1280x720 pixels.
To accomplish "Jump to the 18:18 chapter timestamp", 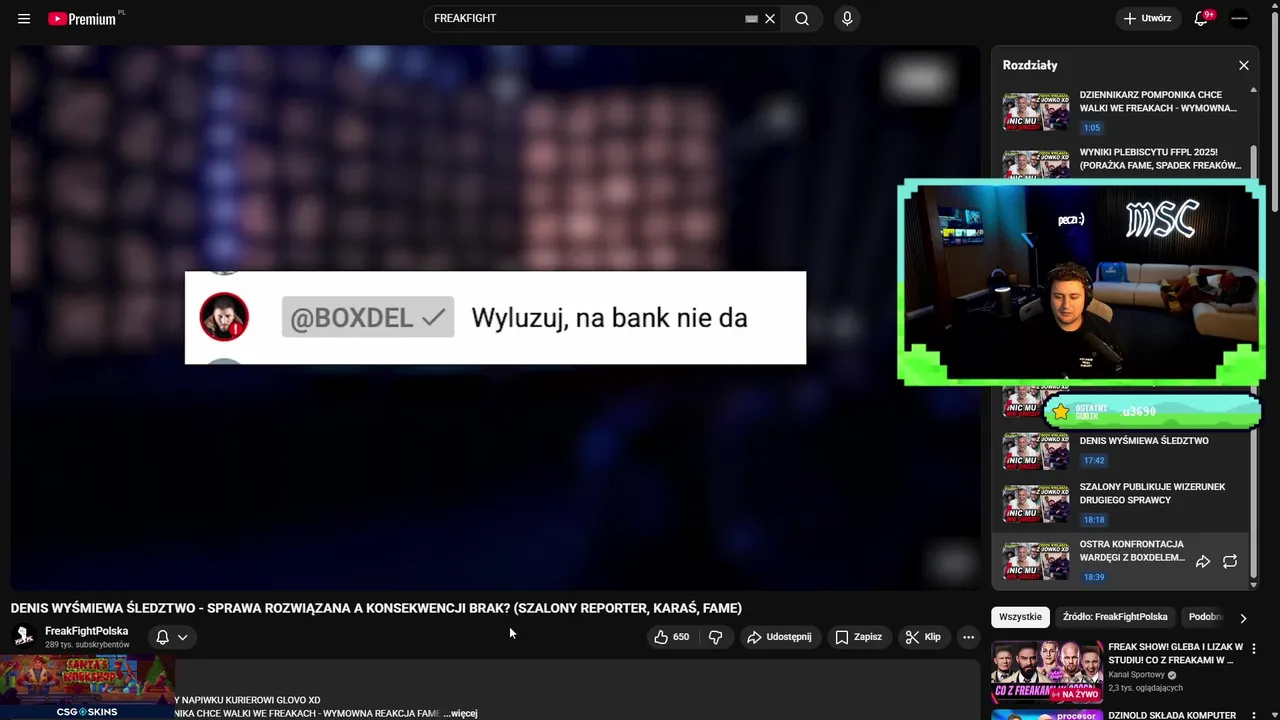I will click(1094, 520).
